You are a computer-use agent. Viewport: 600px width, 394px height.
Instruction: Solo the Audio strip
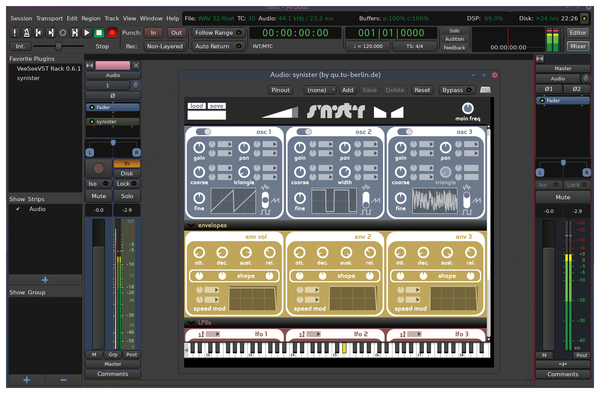127,196
